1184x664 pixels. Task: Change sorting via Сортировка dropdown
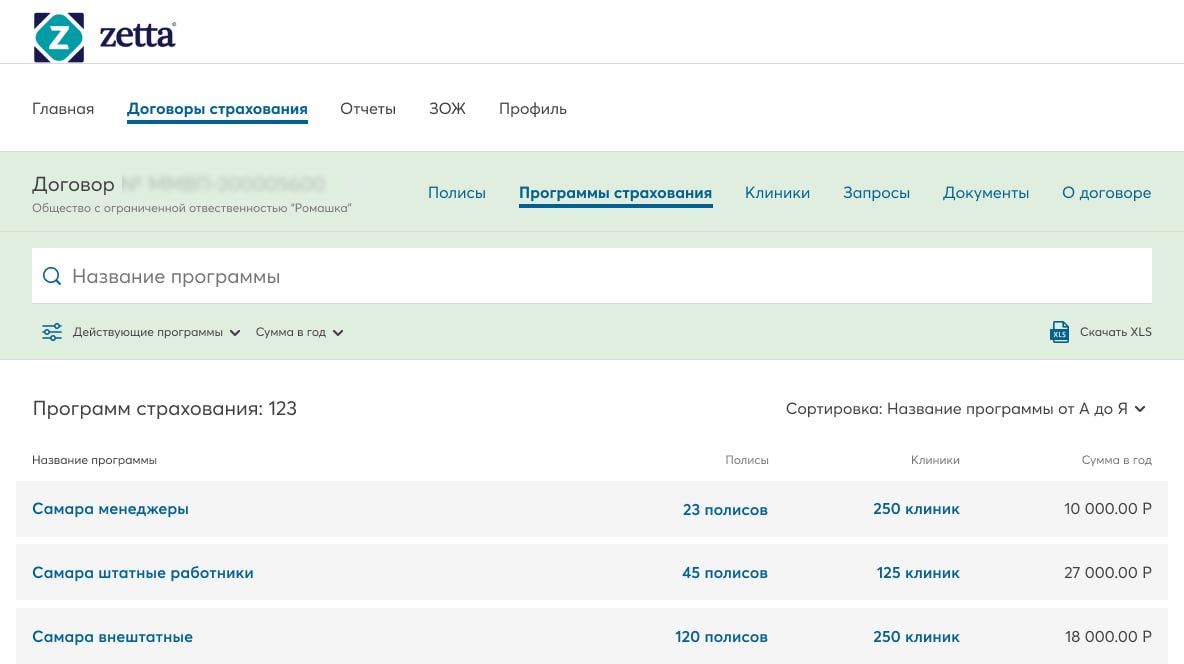[965, 409]
